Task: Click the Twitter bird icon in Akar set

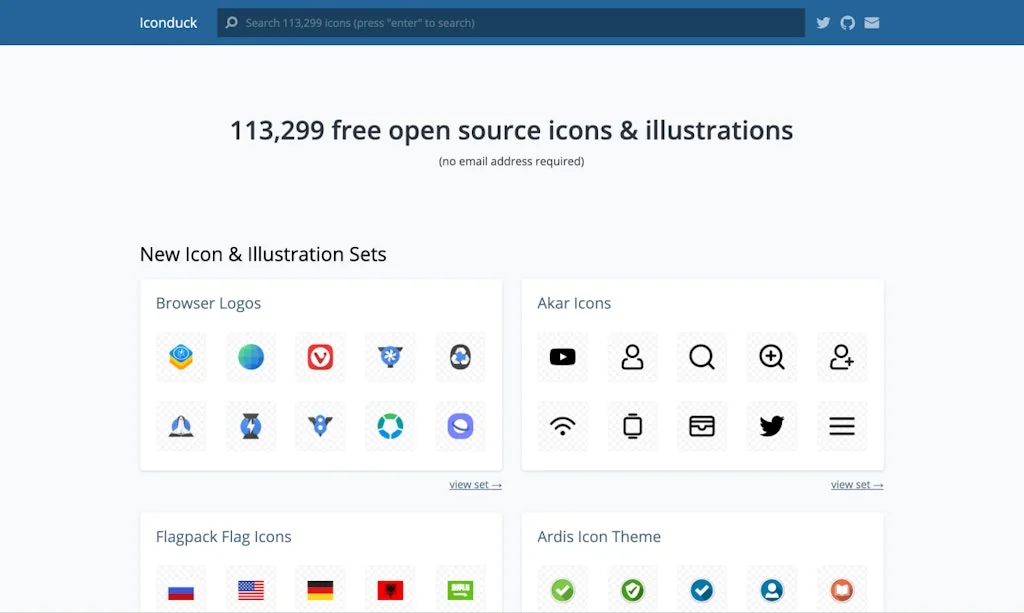Action: coord(771,426)
